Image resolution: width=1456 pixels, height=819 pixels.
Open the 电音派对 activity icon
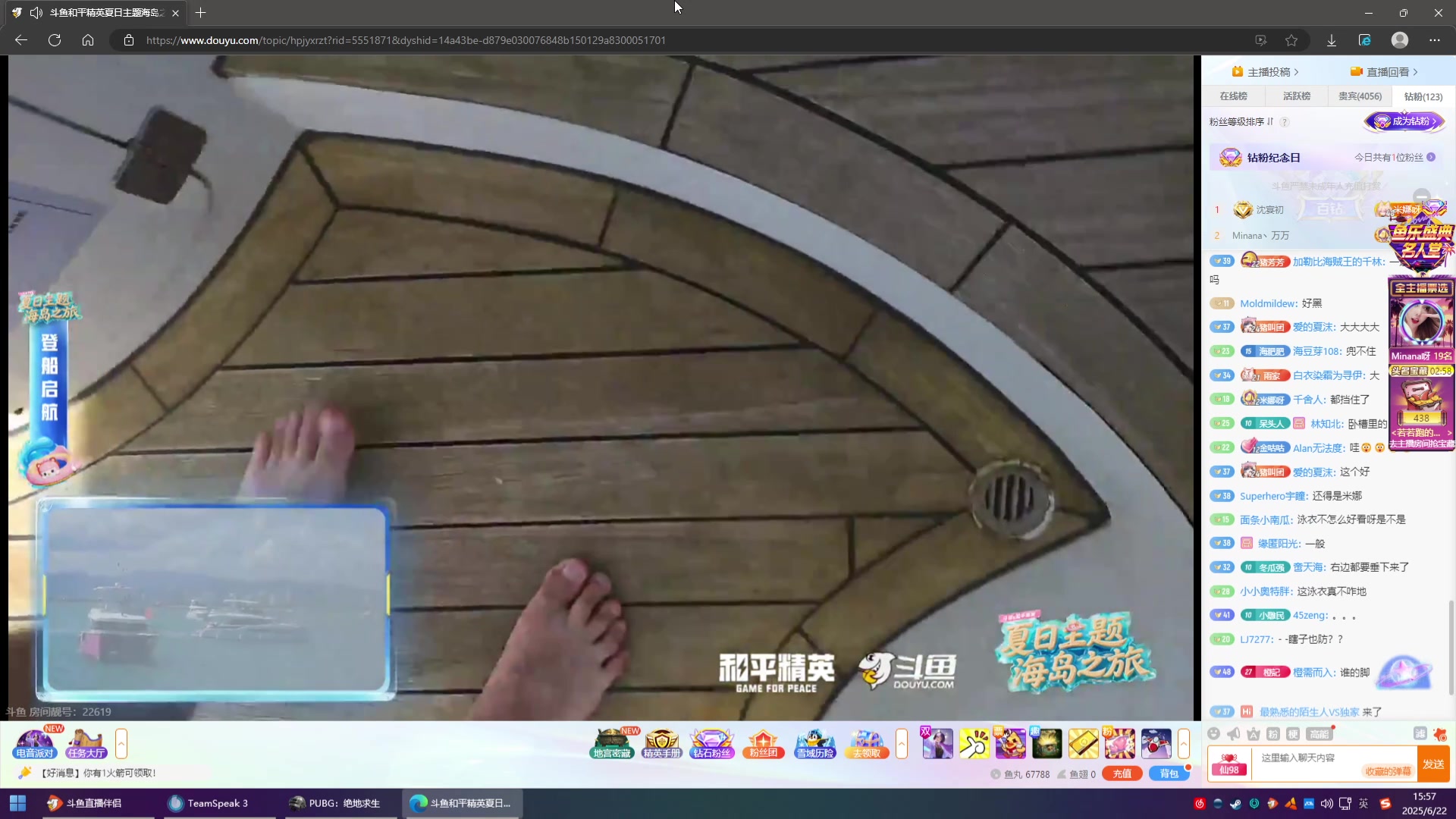tap(35, 743)
